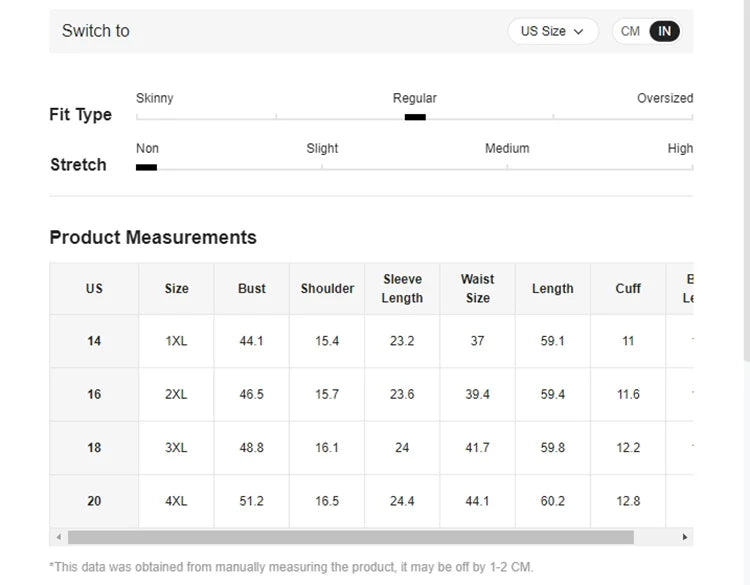Click the left scroll arrow of table
The image size is (750, 585).
(57, 537)
